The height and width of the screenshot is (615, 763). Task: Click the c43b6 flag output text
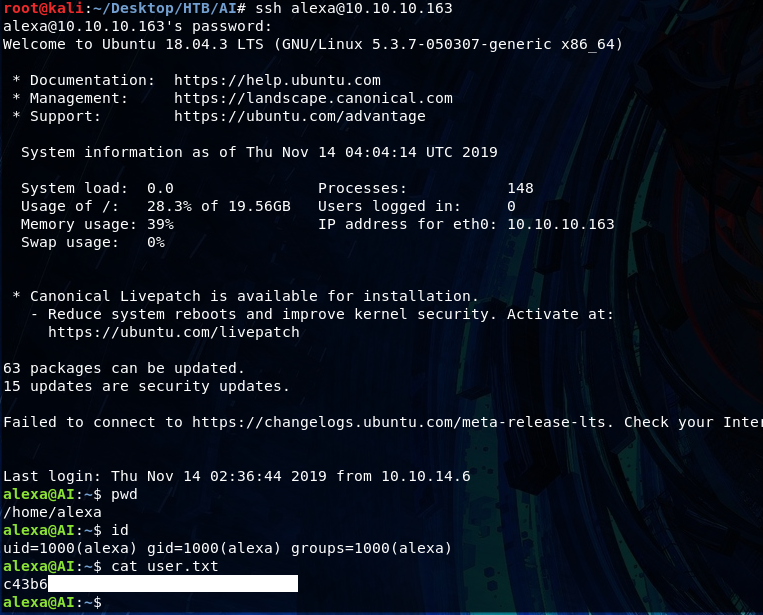25,584
